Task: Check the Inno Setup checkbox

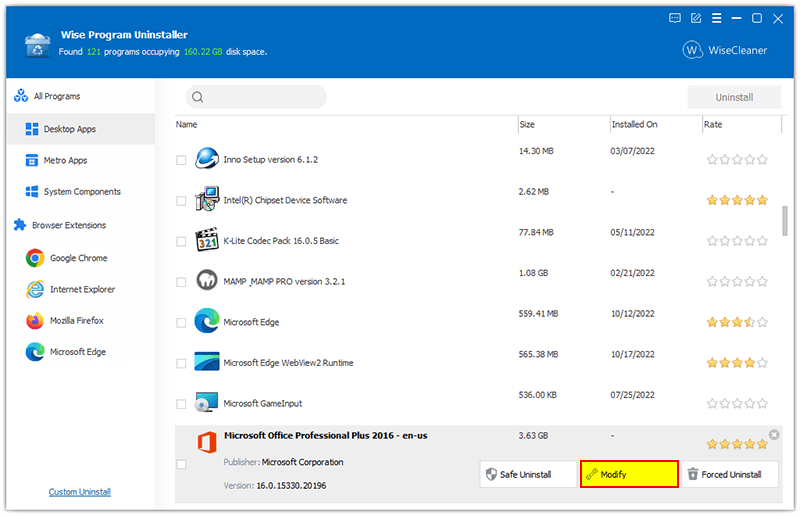Action: 181,160
